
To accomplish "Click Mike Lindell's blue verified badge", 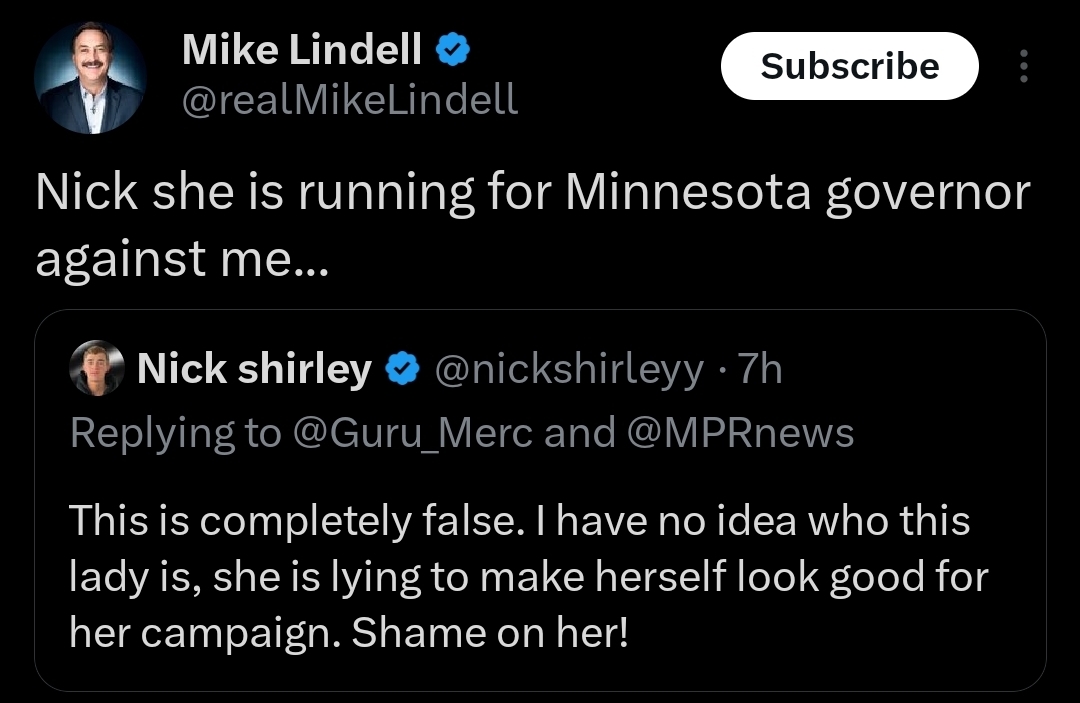I will coord(454,50).
